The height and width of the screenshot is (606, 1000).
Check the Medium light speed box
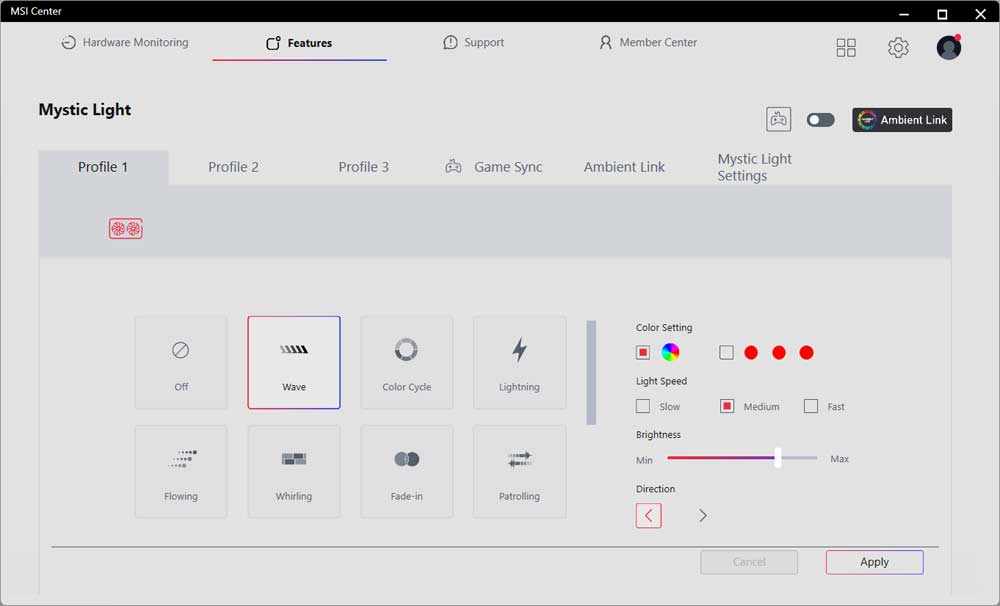pyautogui.click(x=726, y=406)
